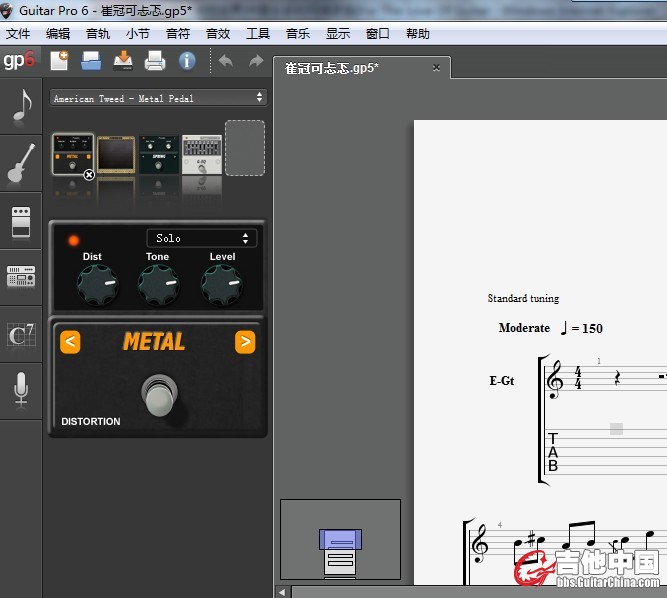Expand the American Tweed preset dropdown

tap(158, 98)
